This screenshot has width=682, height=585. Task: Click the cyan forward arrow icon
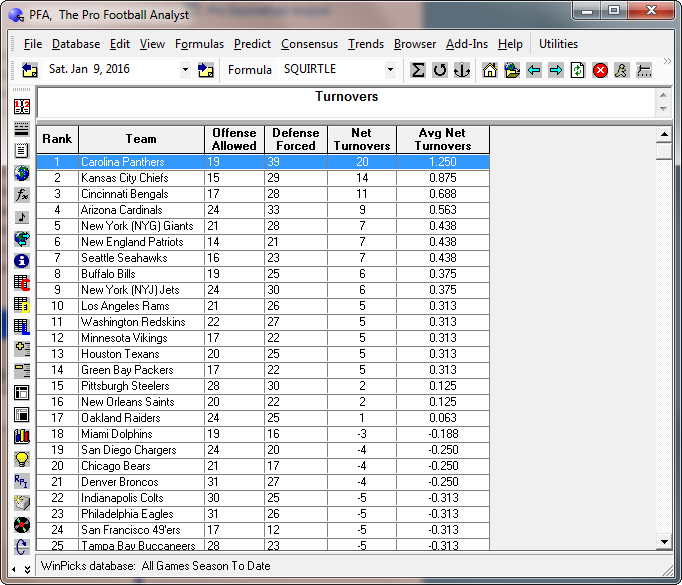[555, 70]
